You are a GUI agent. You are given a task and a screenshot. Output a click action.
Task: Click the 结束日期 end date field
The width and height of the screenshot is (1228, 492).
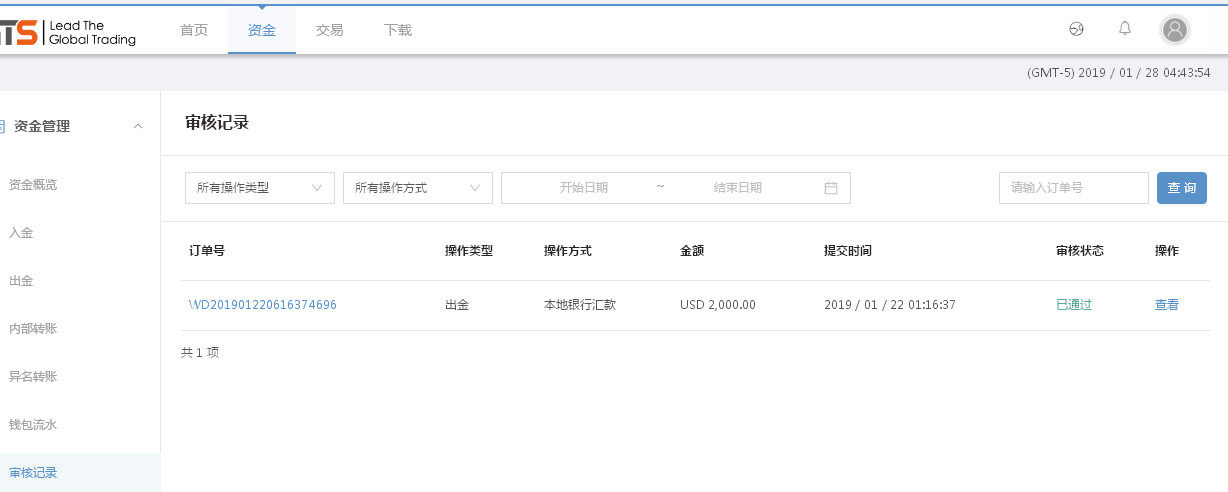pos(737,188)
